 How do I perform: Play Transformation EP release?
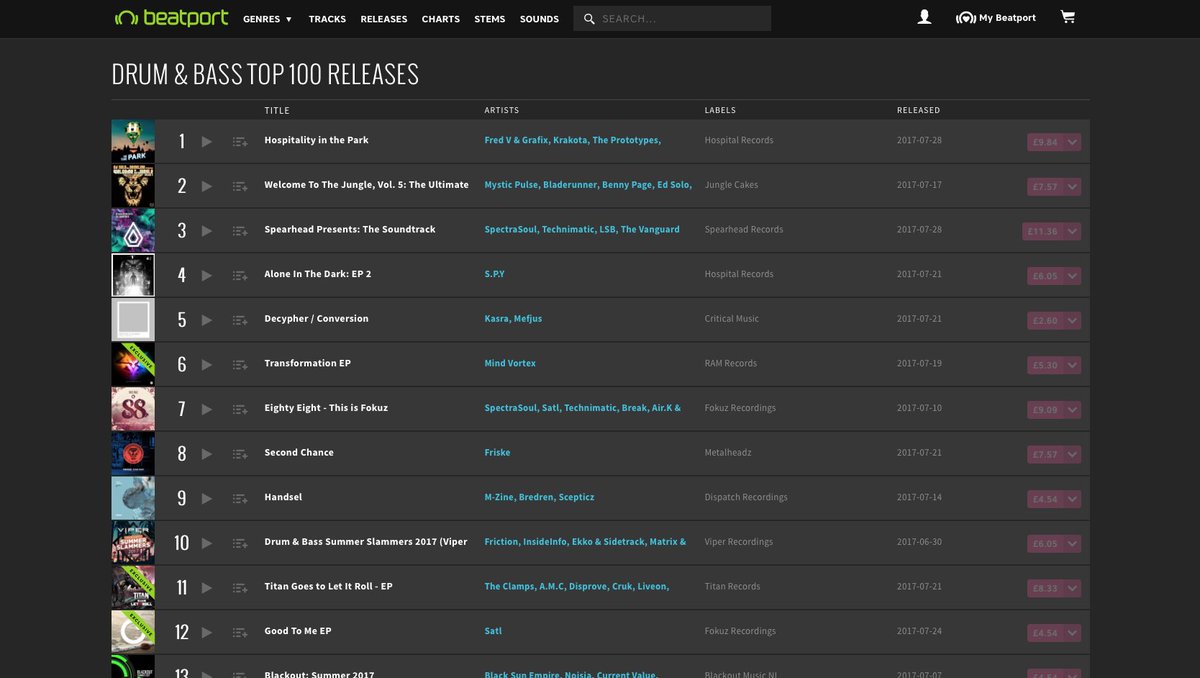[x=207, y=364]
